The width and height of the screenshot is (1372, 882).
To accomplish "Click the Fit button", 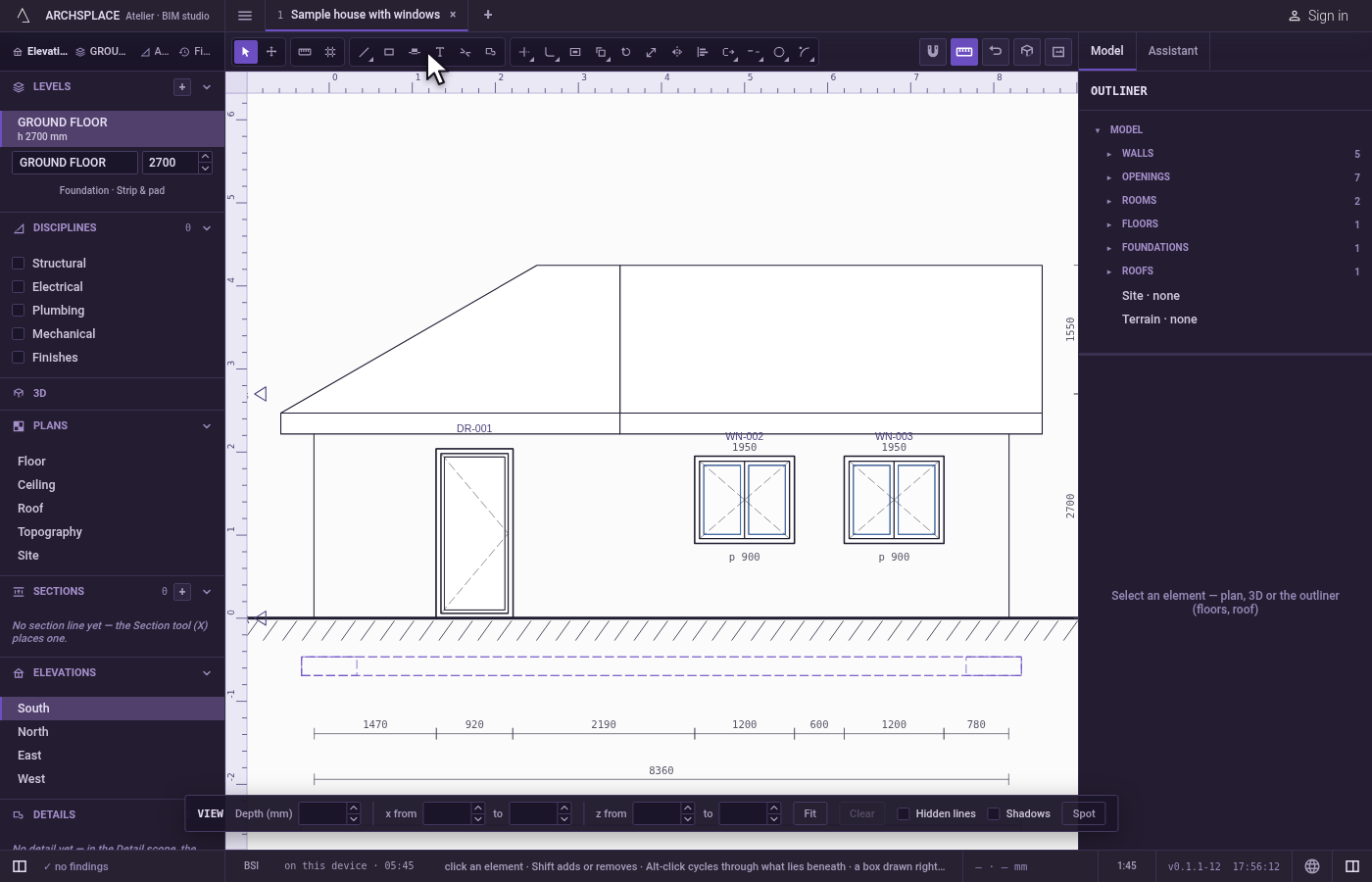I will [x=810, y=813].
